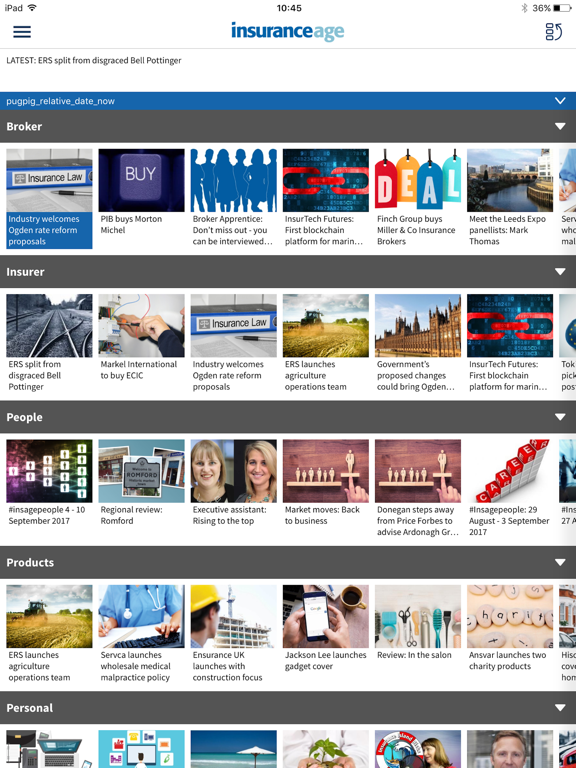Collapse the Insurer section arrow
The image size is (576, 768).
560,272
